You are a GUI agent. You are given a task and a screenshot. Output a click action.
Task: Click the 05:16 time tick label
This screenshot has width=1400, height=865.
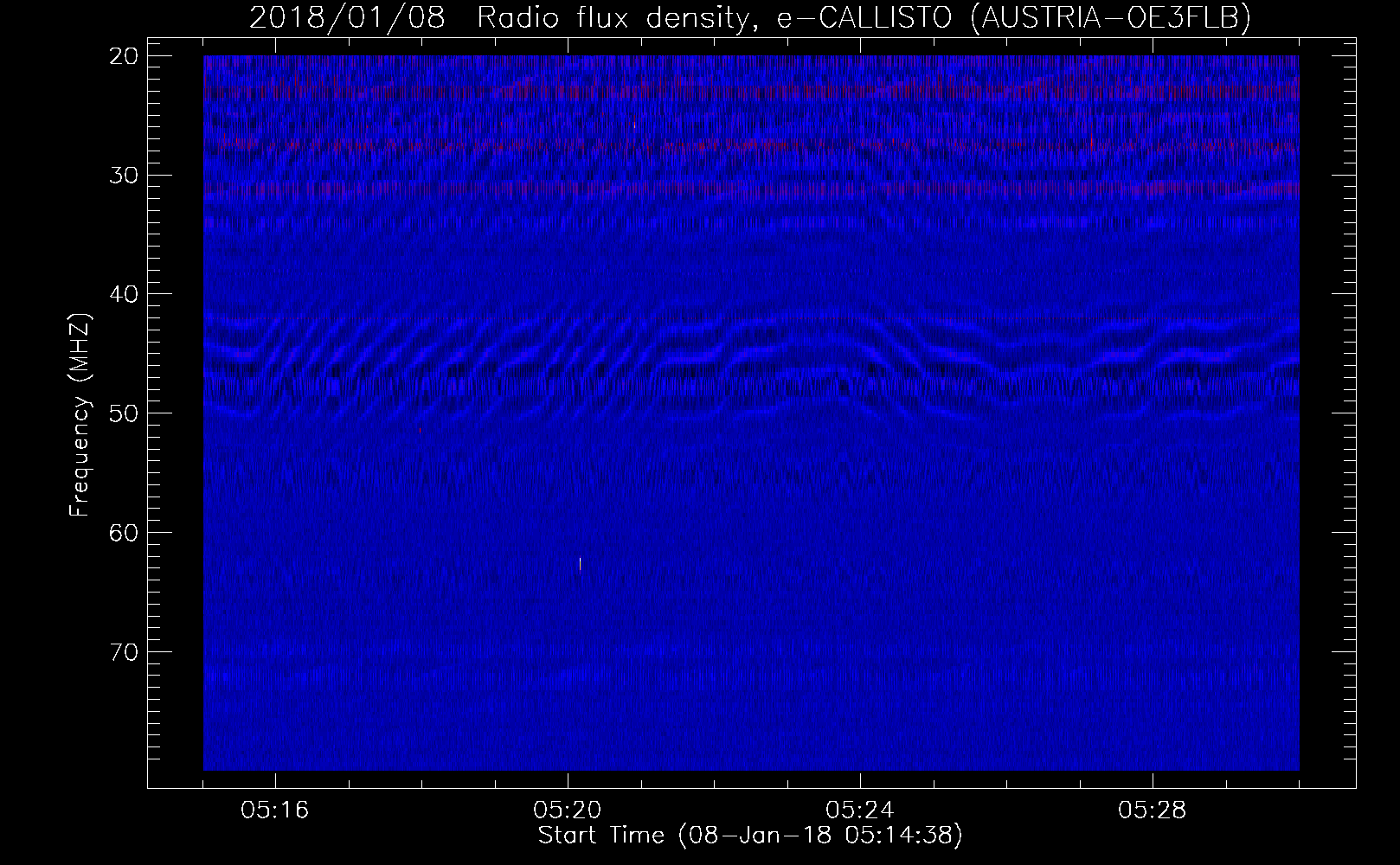pos(275,811)
